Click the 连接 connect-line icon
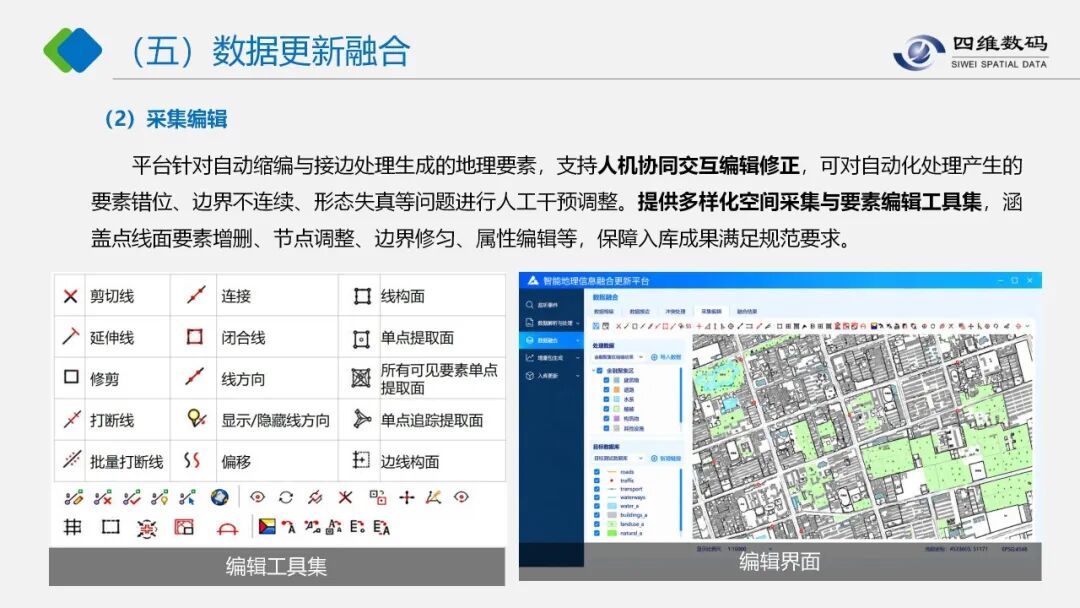Screen dimensions: 1080x608 [x=196, y=295]
